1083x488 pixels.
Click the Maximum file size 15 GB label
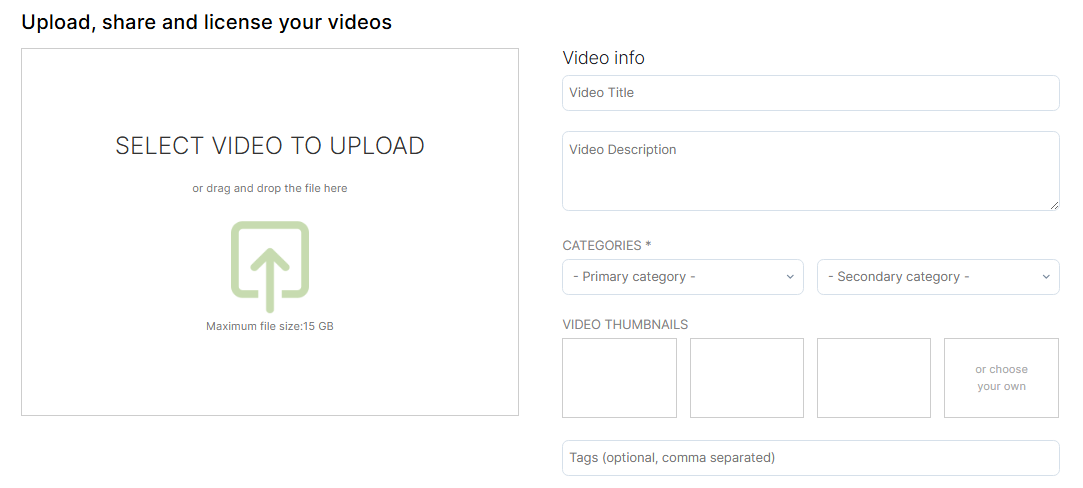click(269, 326)
